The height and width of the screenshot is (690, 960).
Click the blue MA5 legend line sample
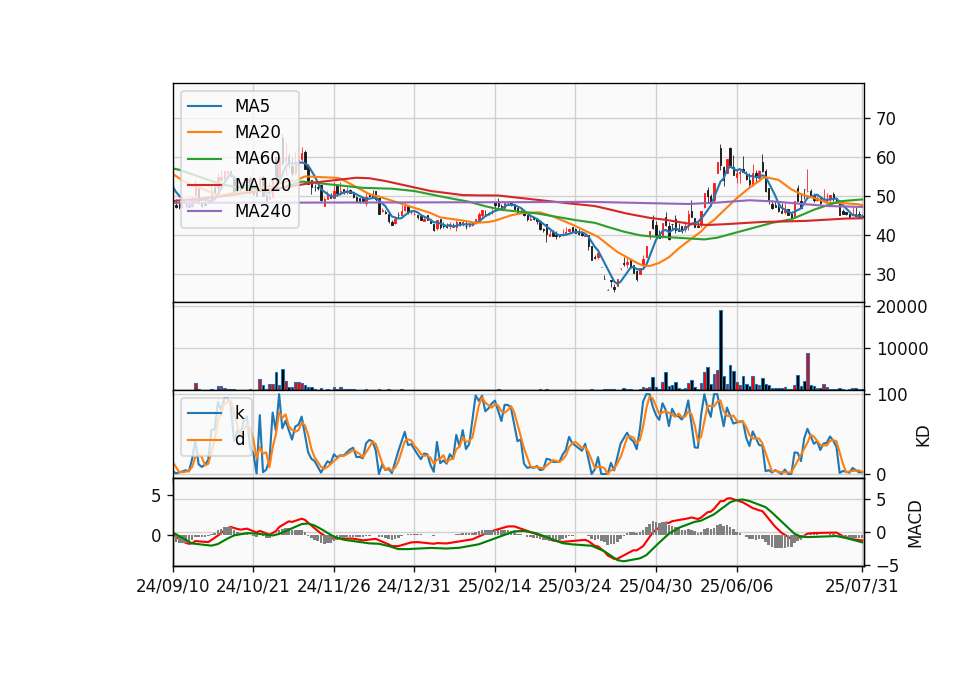tap(204, 107)
